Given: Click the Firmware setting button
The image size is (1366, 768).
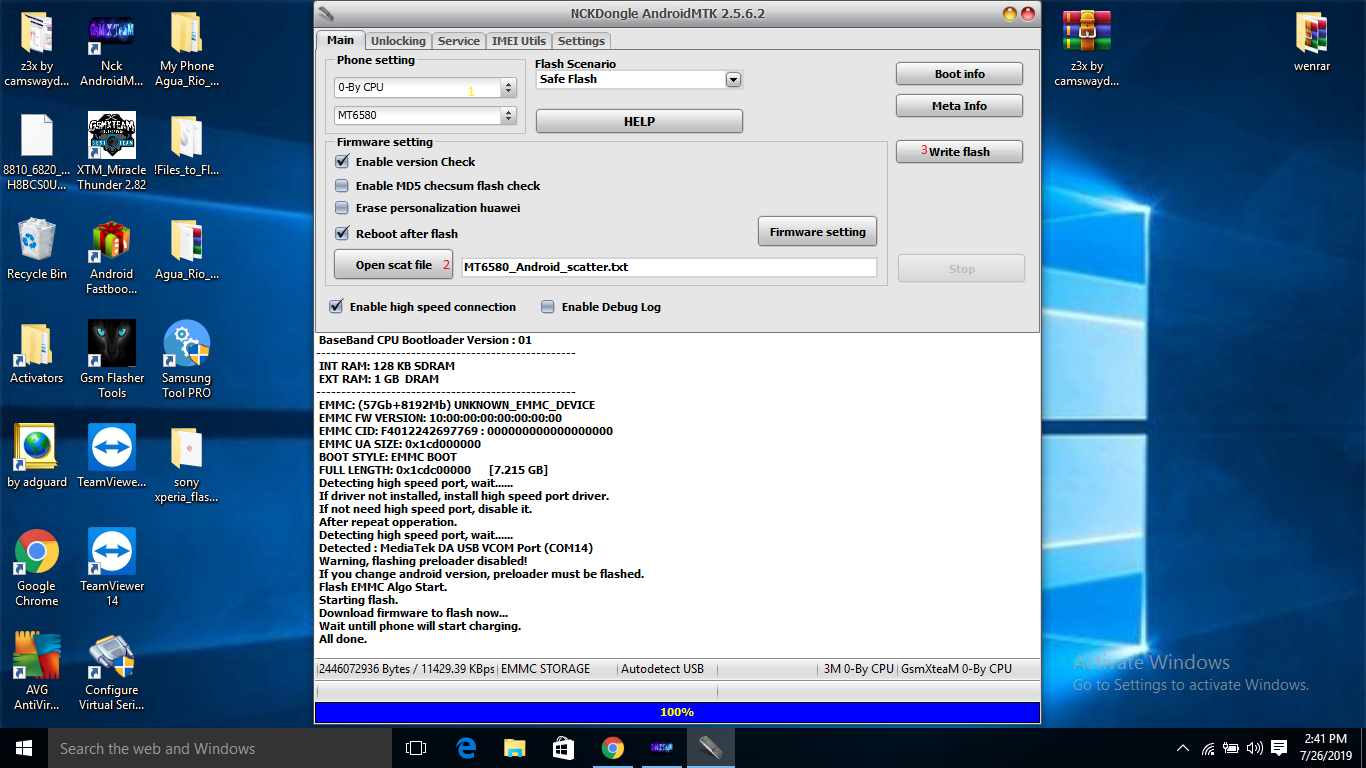Looking at the screenshot, I should click(817, 232).
